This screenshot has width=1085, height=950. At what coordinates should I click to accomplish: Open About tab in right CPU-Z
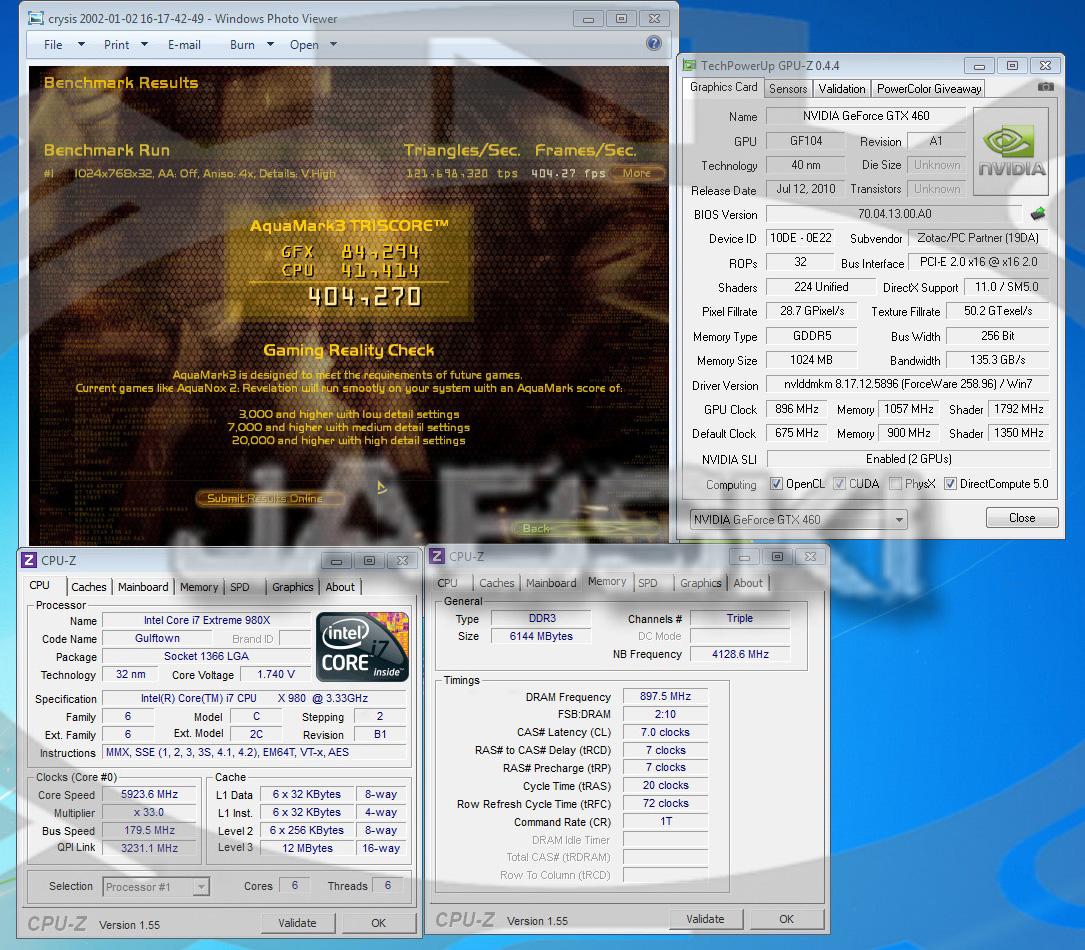[x=748, y=583]
